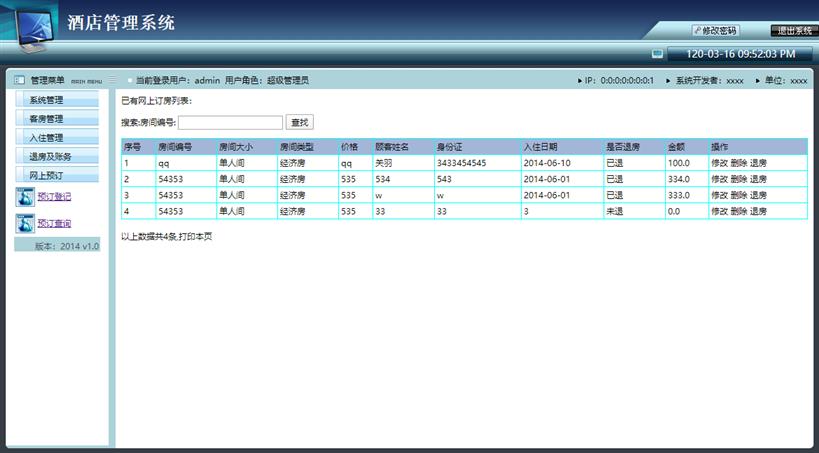819x453 pixels.
Task: Open the 预订登记 link
Action: point(54,197)
